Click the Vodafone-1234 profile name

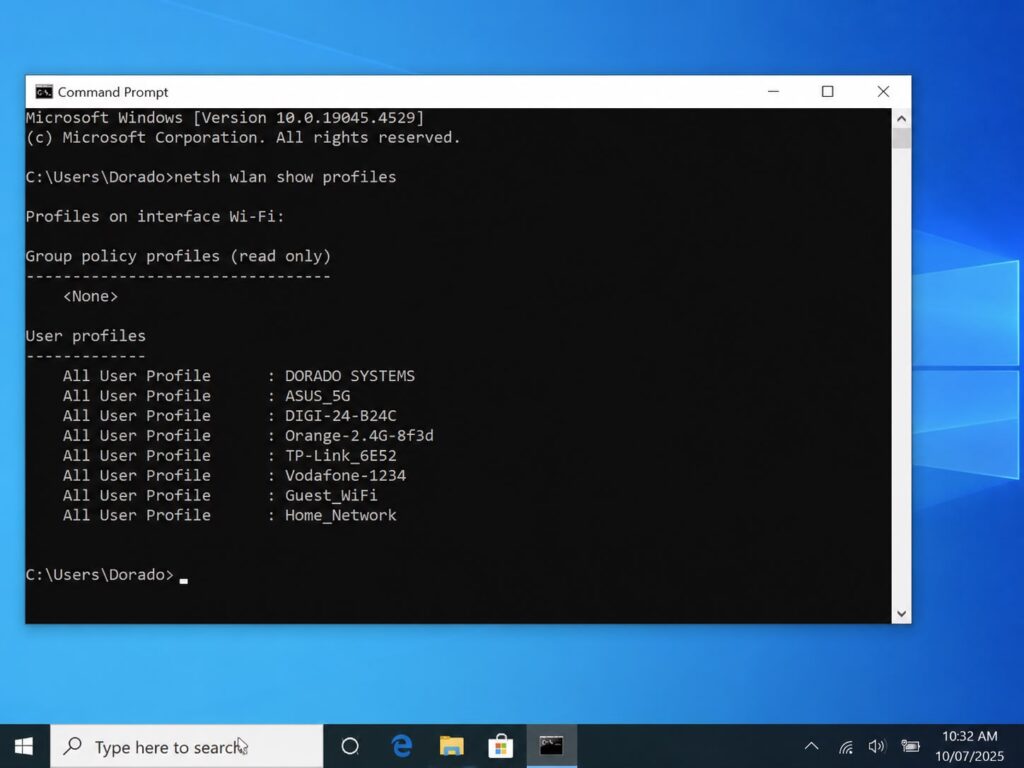tap(345, 475)
